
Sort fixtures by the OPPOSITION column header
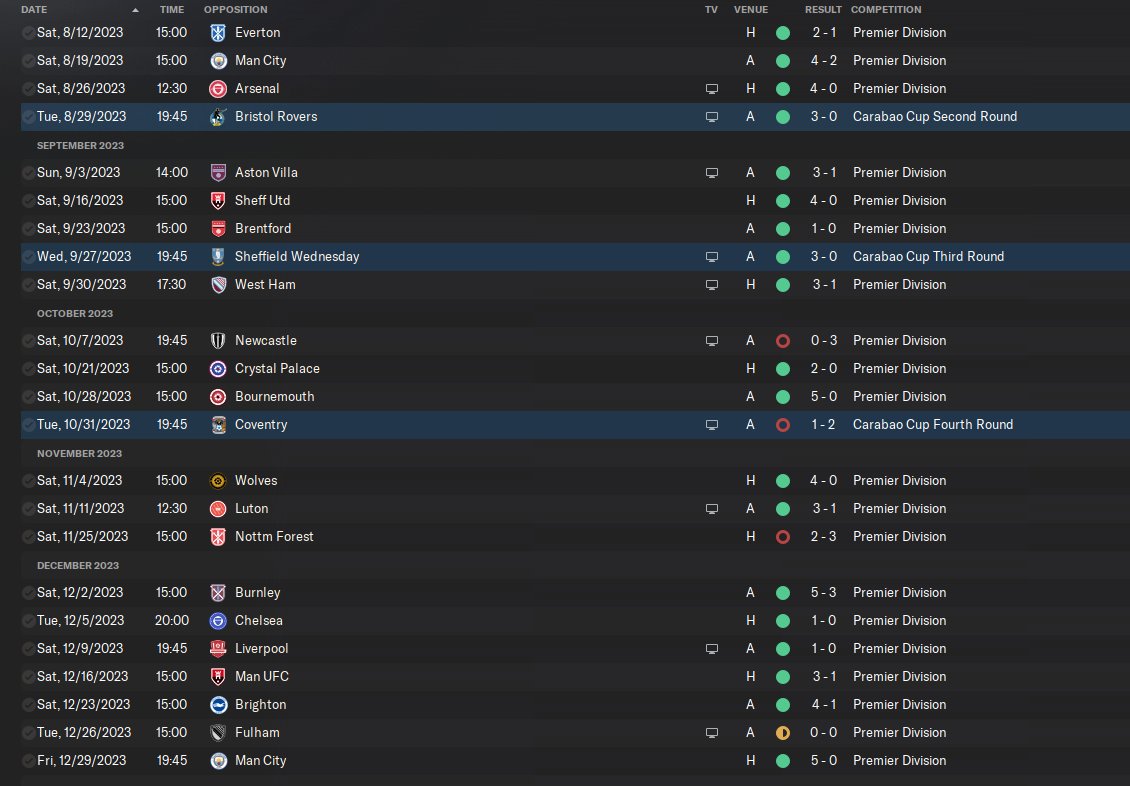(235, 9)
